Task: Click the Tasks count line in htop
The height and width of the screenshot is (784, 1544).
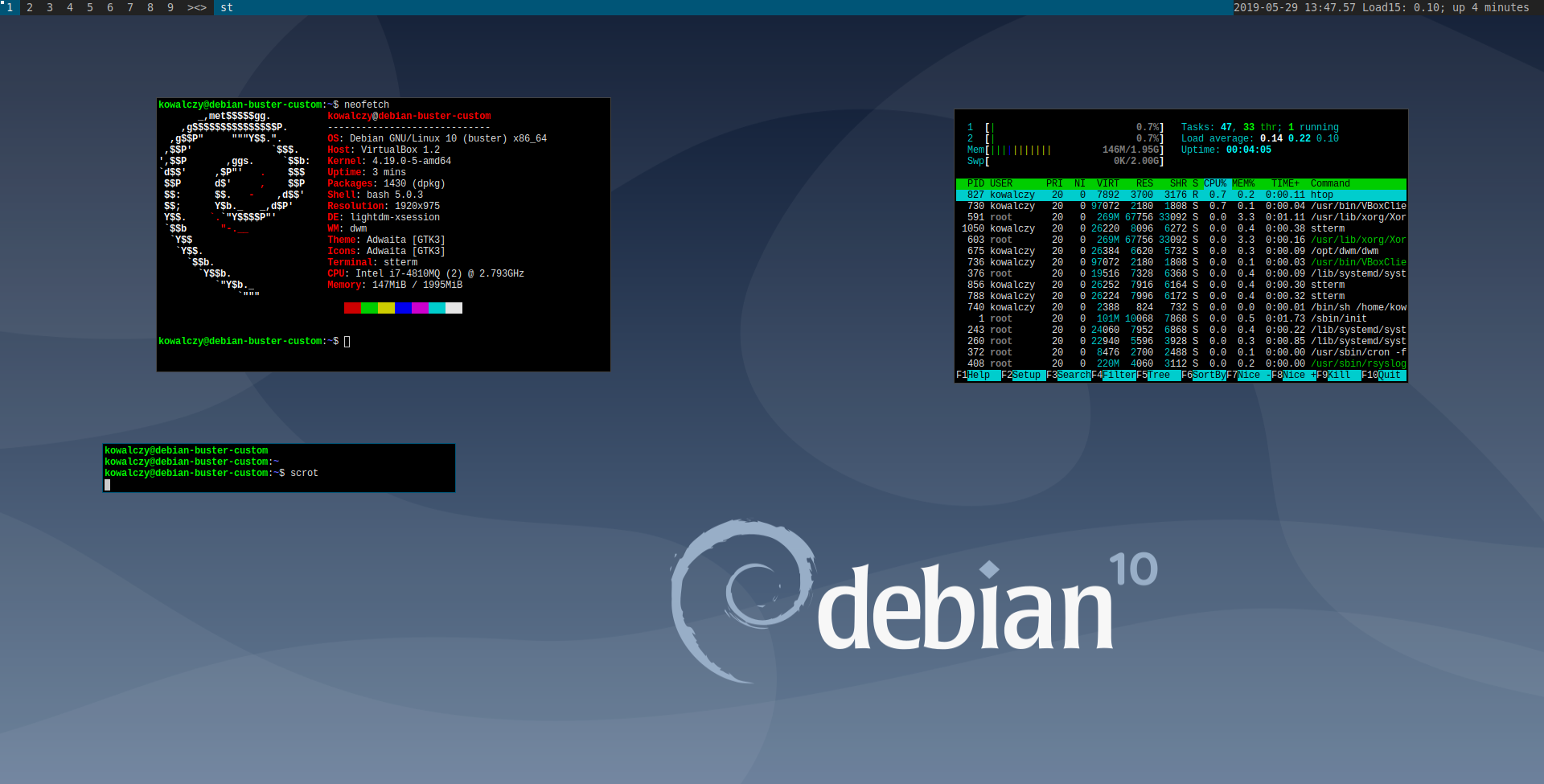Action: (1260, 128)
